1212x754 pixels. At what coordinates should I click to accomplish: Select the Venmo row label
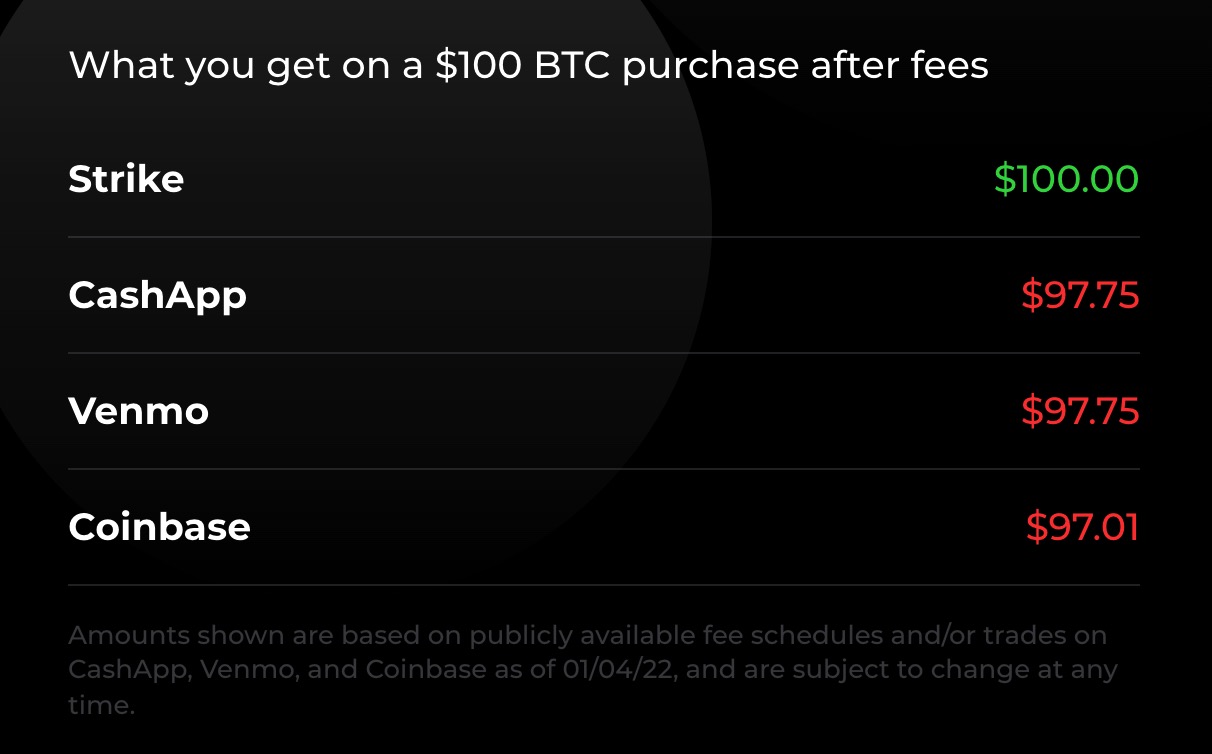click(x=138, y=412)
